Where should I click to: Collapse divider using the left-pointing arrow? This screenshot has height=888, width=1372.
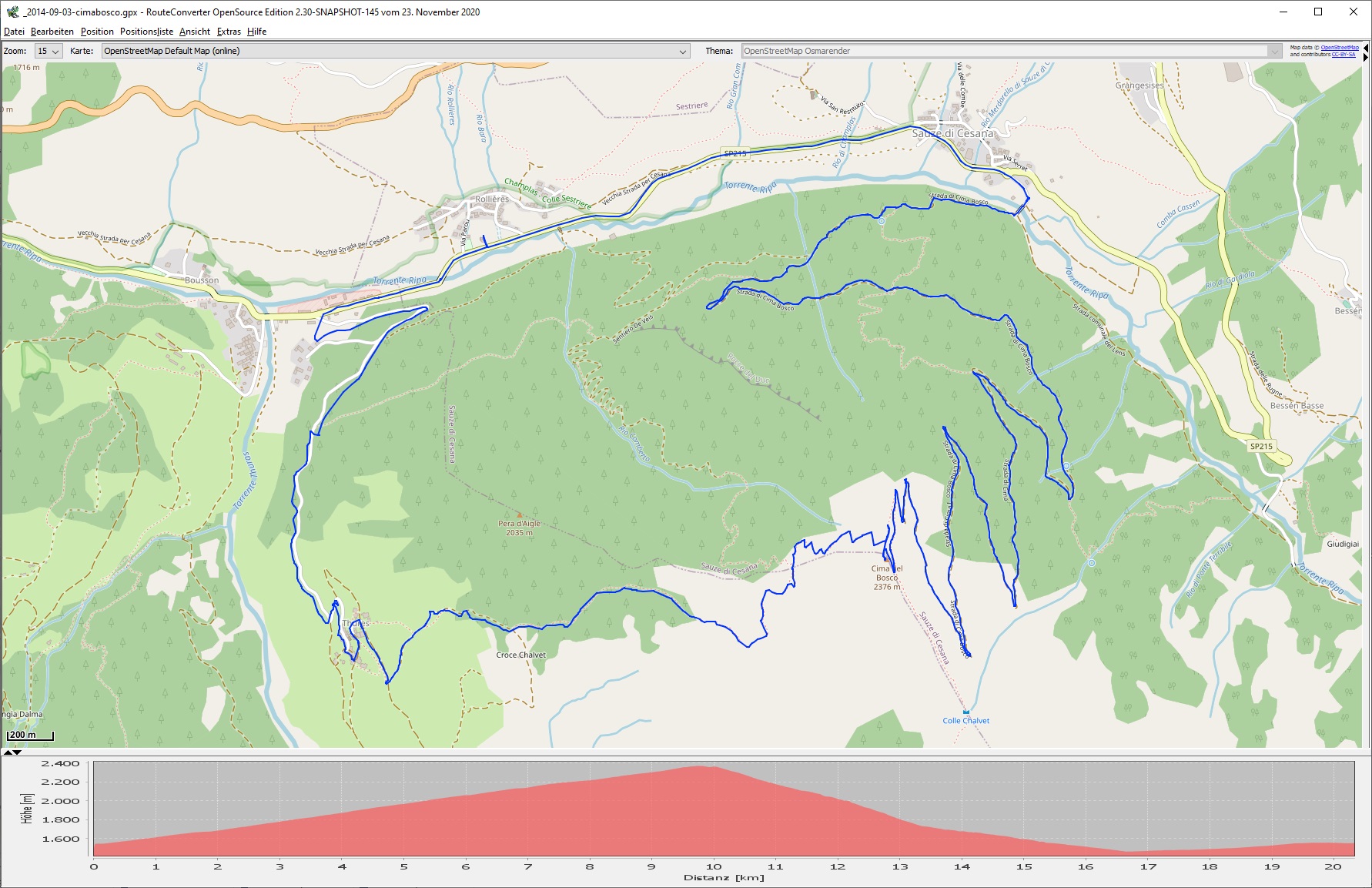pos(1366,48)
